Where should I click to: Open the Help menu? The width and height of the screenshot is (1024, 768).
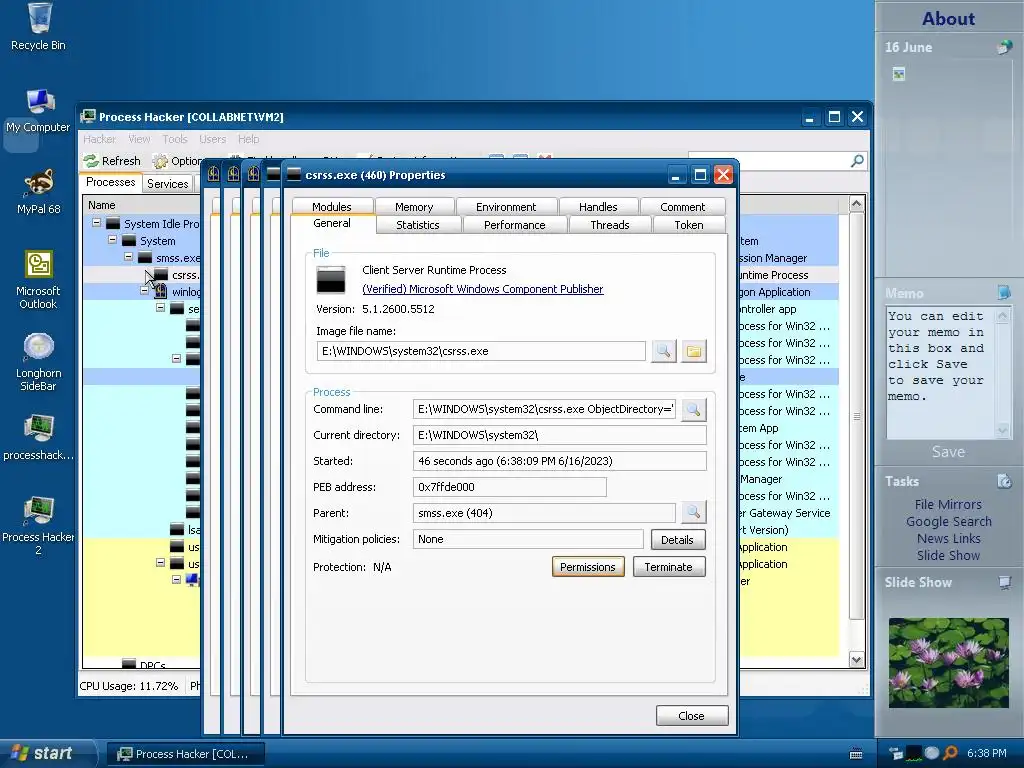coord(248,139)
